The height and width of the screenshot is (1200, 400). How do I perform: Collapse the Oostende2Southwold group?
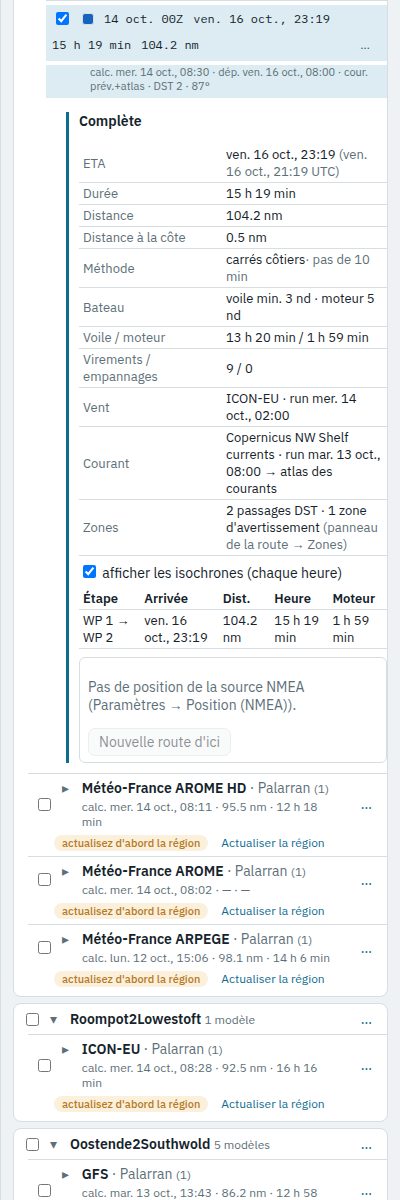pos(56,1144)
